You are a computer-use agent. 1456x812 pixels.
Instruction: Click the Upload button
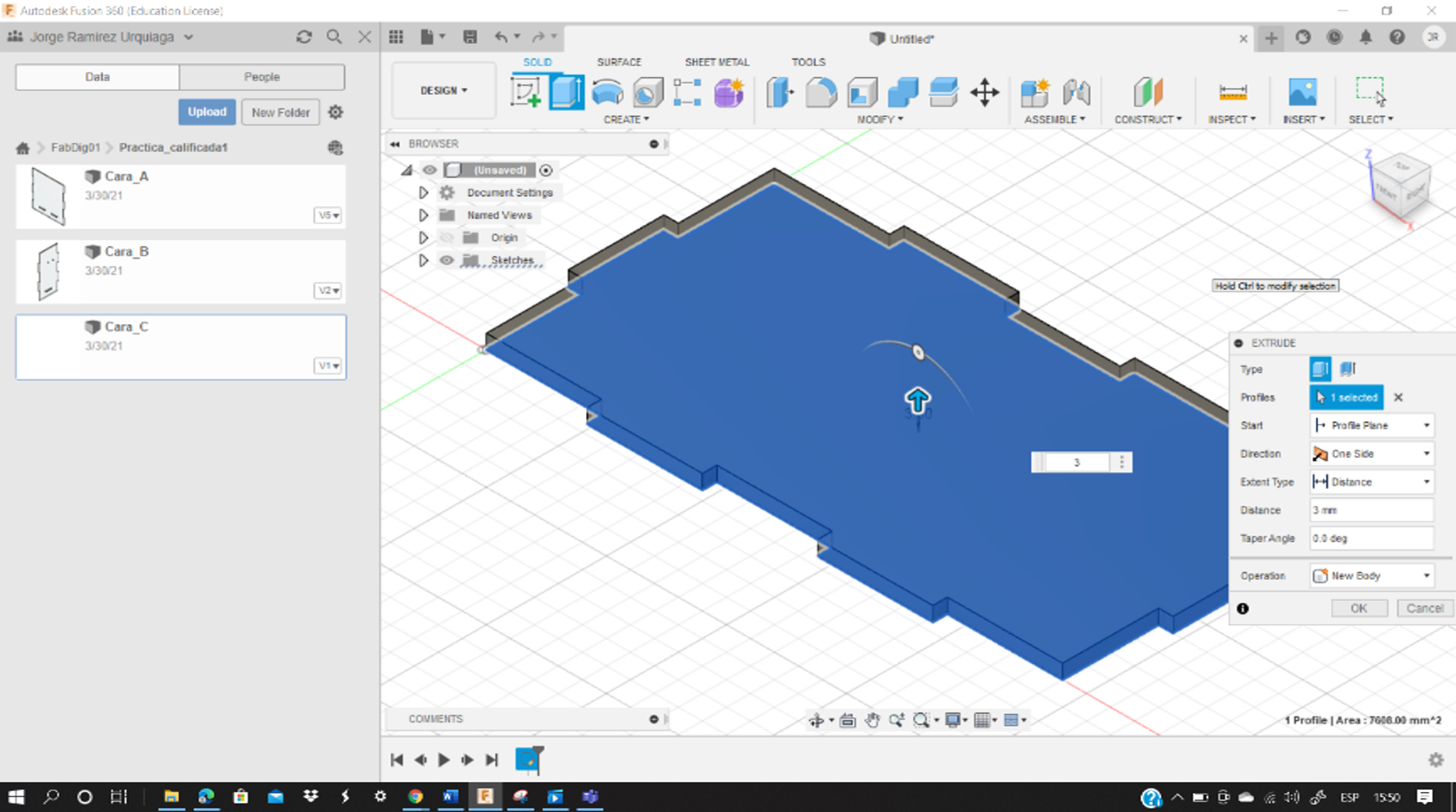(207, 112)
